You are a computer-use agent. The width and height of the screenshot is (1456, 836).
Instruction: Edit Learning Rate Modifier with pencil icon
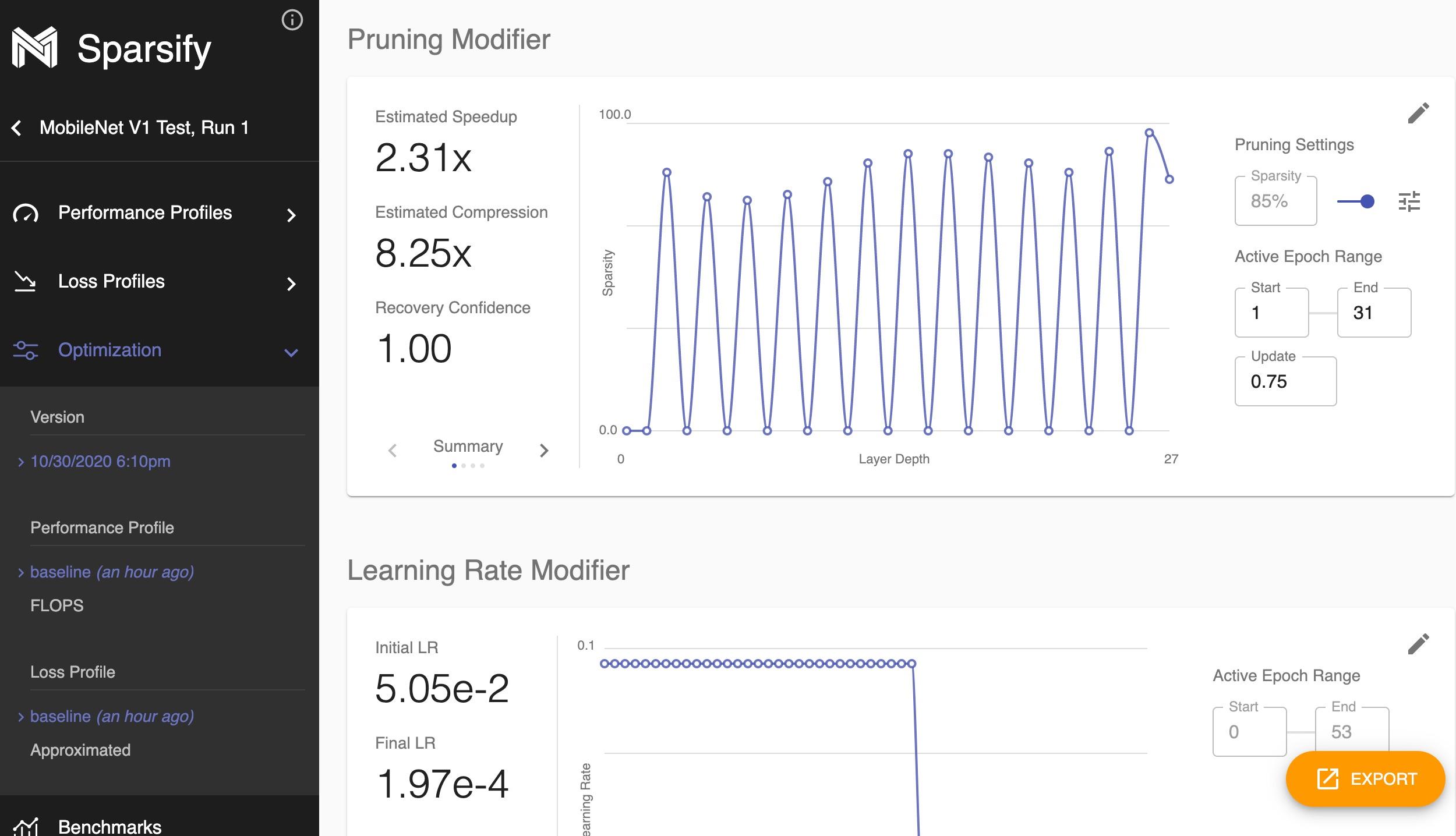[x=1418, y=644]
